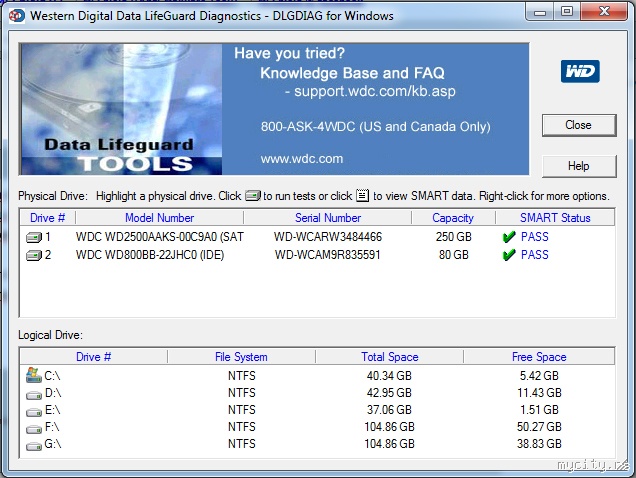Select the G:\ logical drive icon
The width and height of the screenshot is (636, 478).
click(34, 446)
